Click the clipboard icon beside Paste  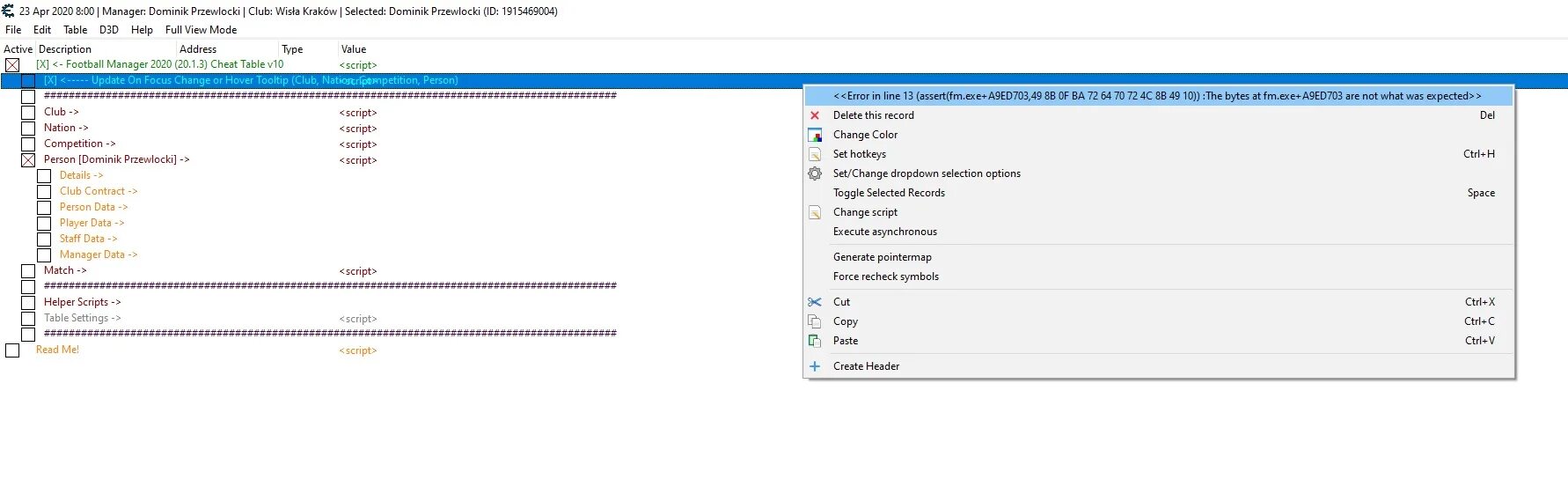815,341
